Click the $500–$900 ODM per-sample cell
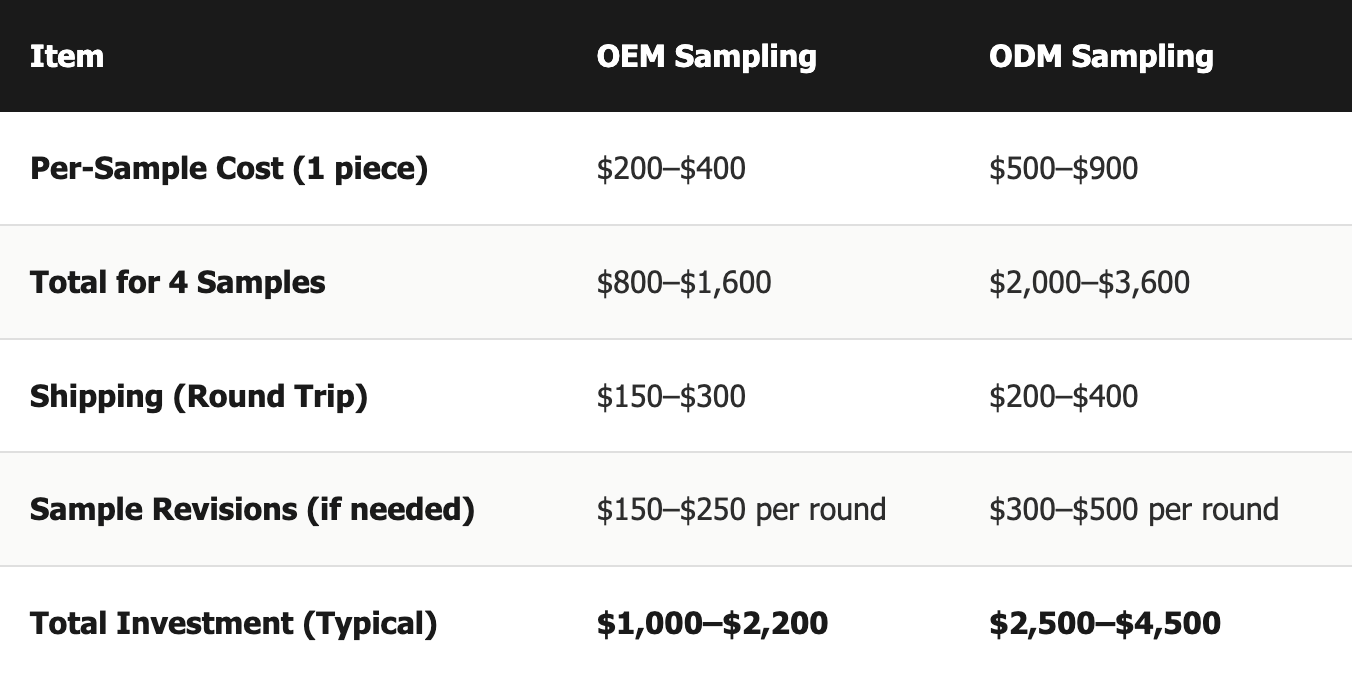Image resolution: width=1352 pixels, height=680 pixels. point(1063,169)
